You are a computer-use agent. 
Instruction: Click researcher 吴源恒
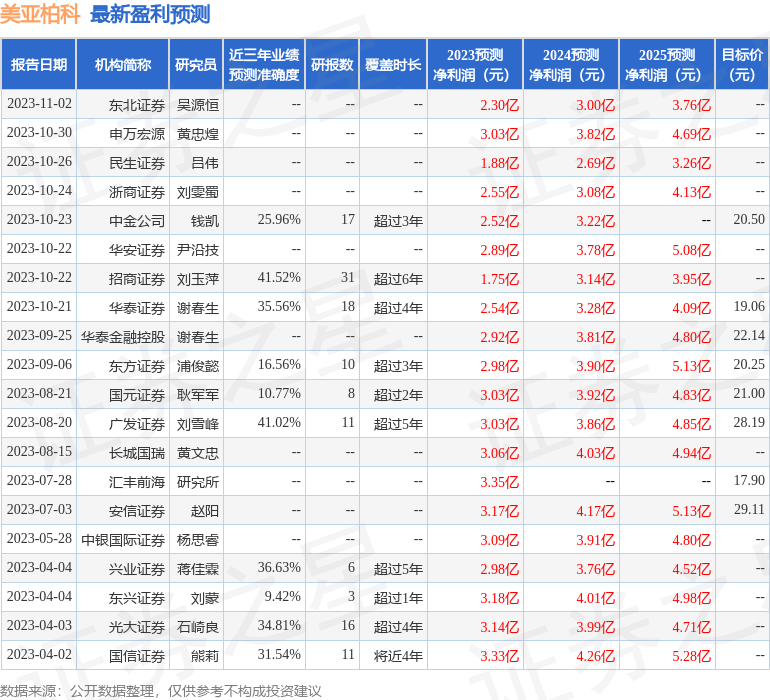click(197, 105)
